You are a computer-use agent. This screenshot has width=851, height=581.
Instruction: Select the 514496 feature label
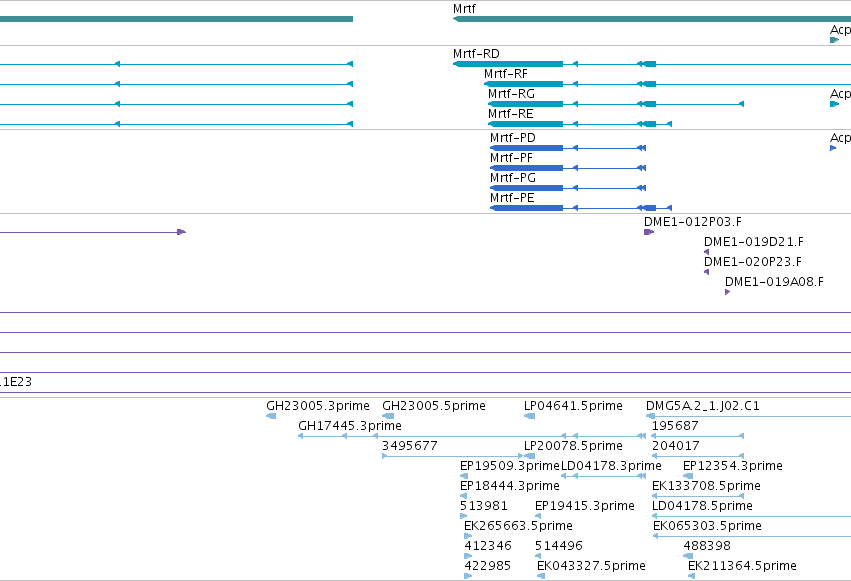[558, 546]
